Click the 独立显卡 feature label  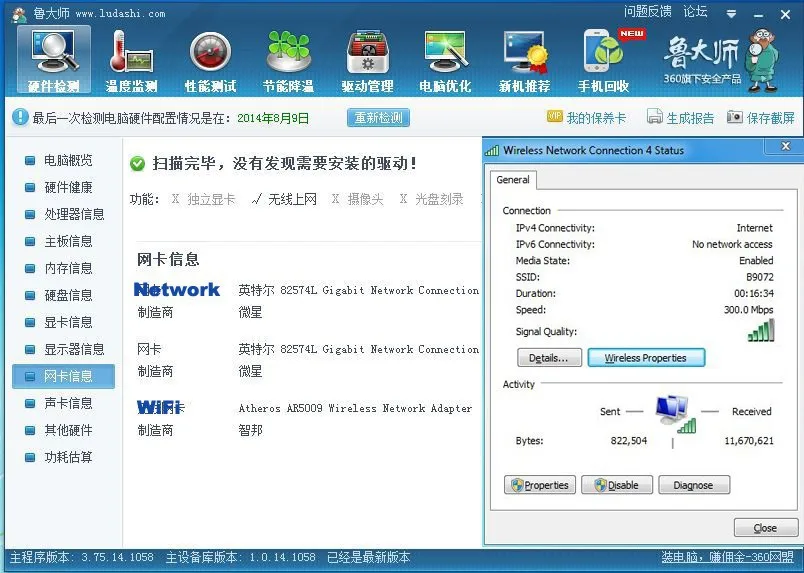211,199
